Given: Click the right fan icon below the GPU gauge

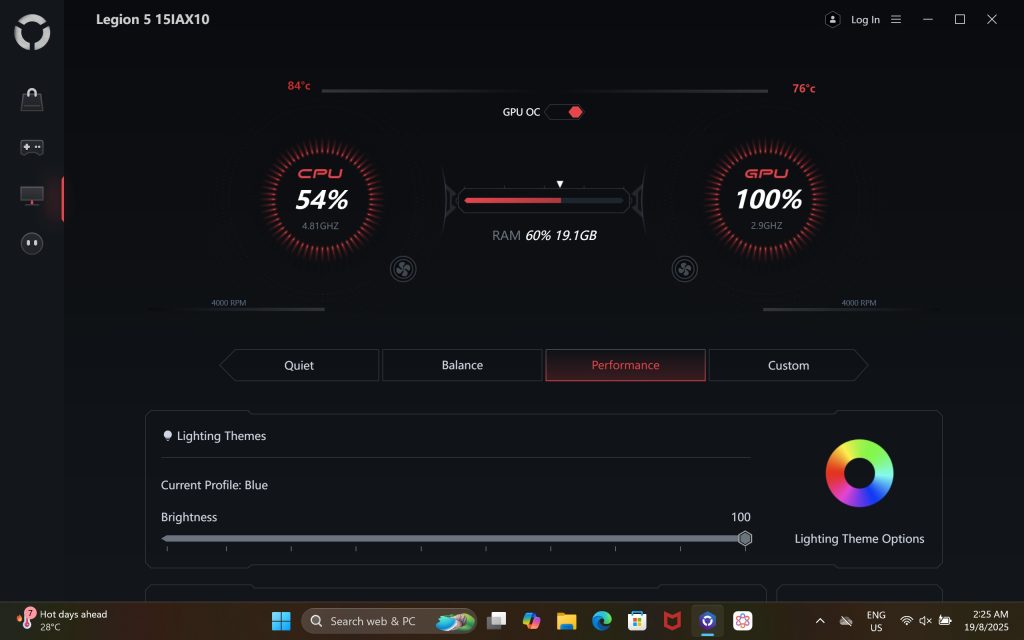Looking at the screenshot, I should tap(684, 268).
